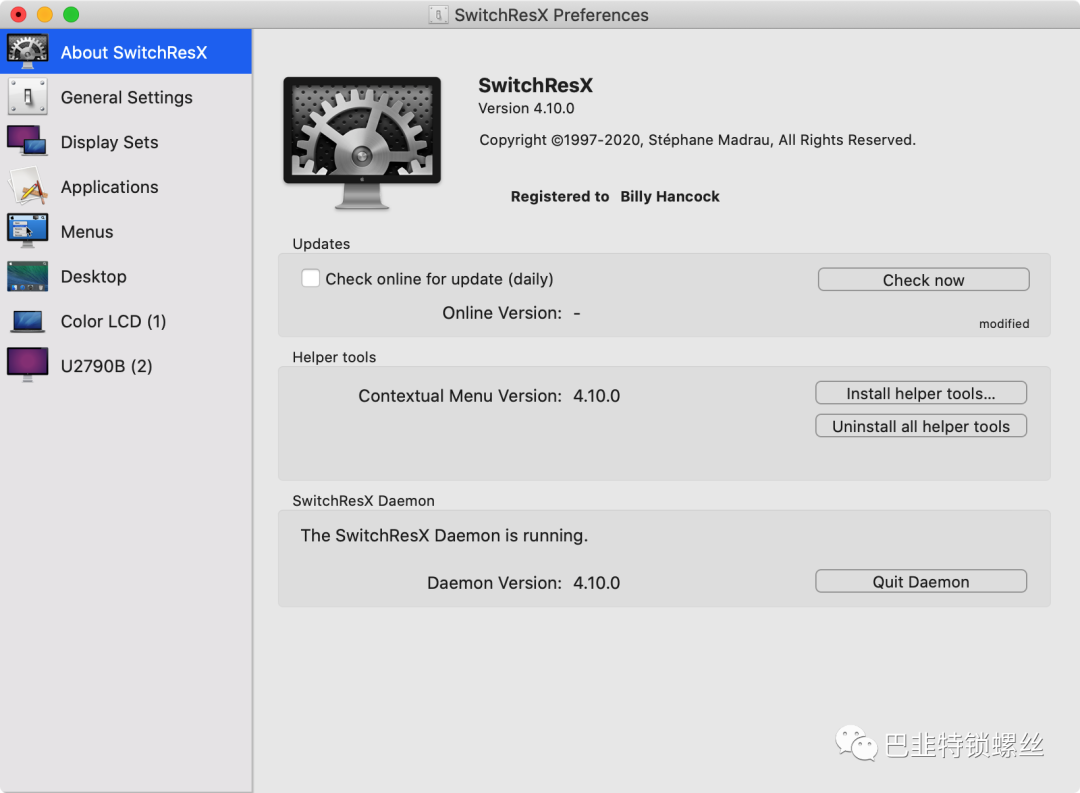Click the About SwitchResX gear monitor icon

28,52
